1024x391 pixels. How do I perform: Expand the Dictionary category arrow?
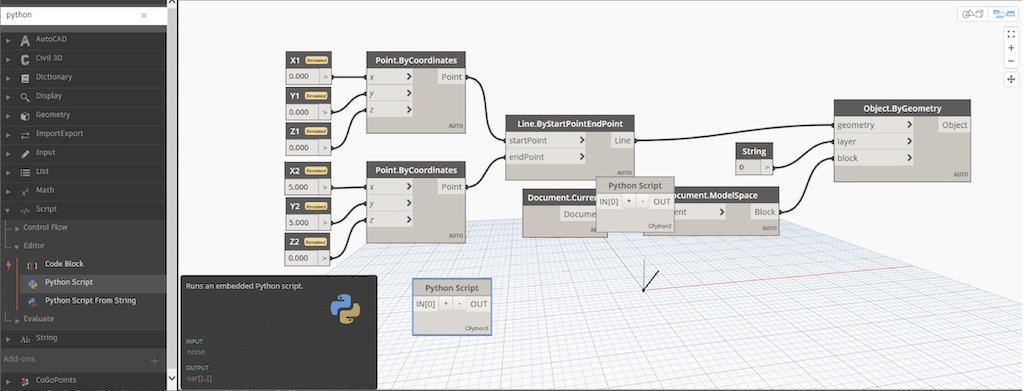[8, 78]
